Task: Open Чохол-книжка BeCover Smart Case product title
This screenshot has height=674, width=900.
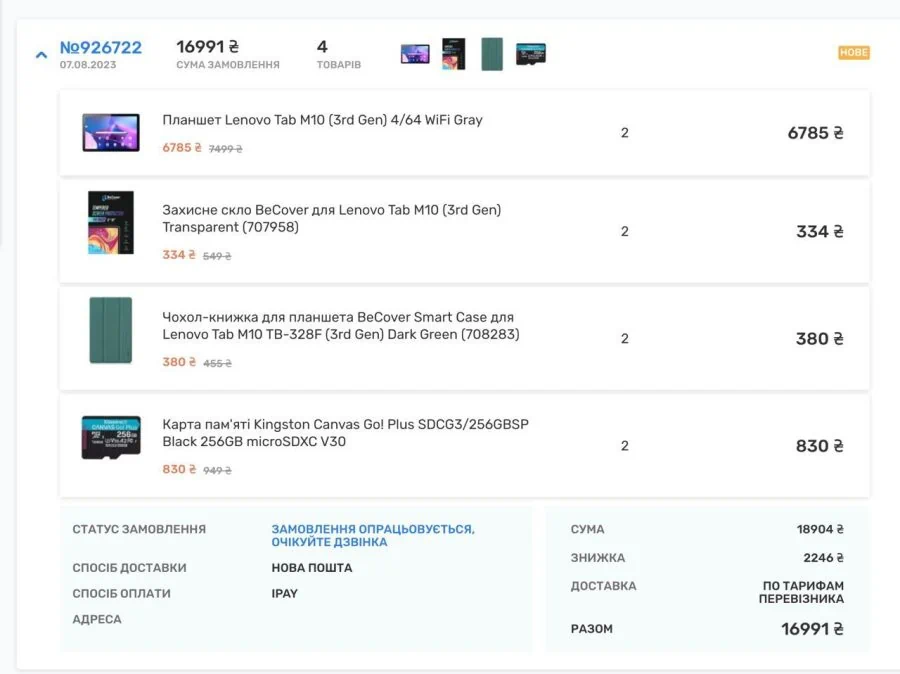Action: [x=341, y=326]
